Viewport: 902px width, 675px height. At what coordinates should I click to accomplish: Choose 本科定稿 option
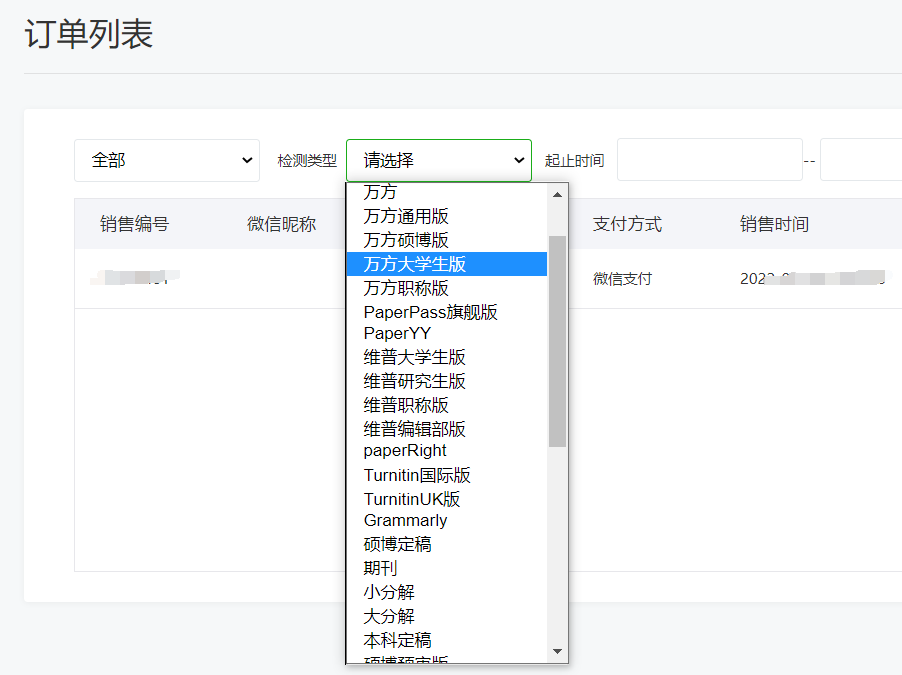coord(447,640)
